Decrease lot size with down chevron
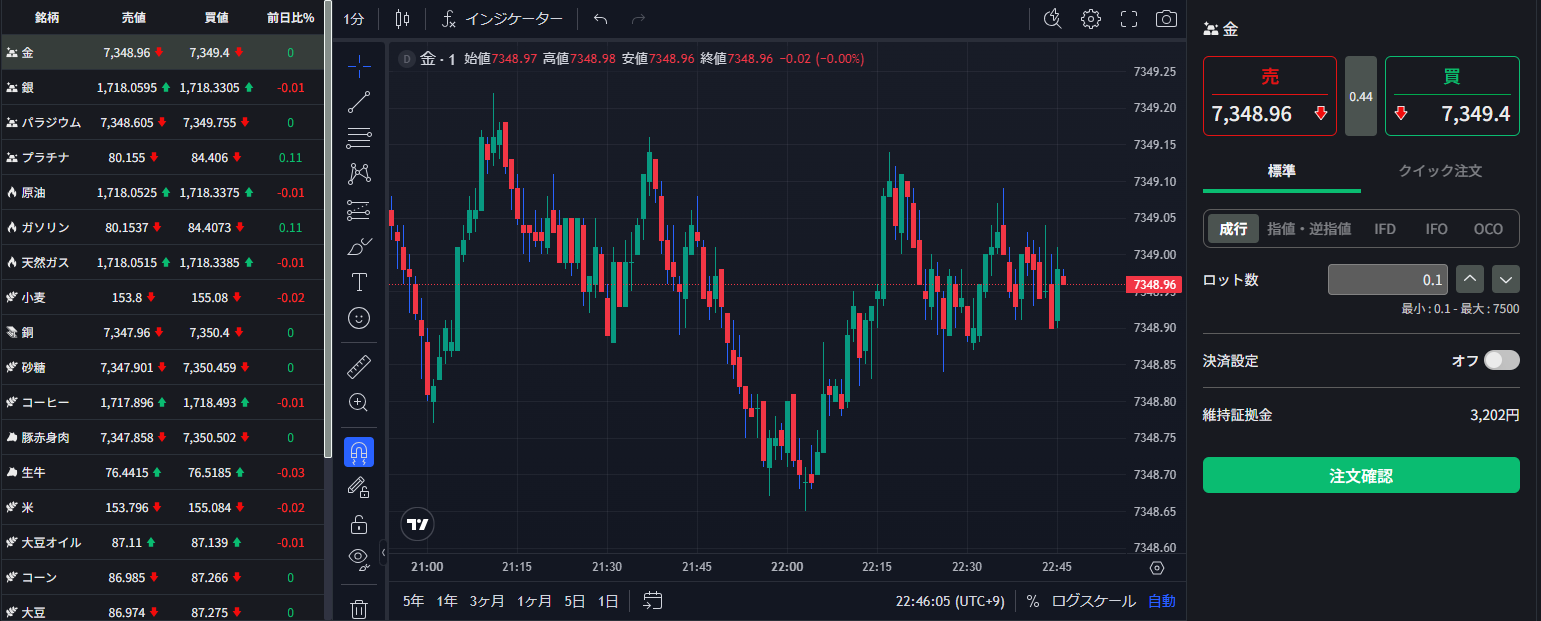 [1506, 280]
